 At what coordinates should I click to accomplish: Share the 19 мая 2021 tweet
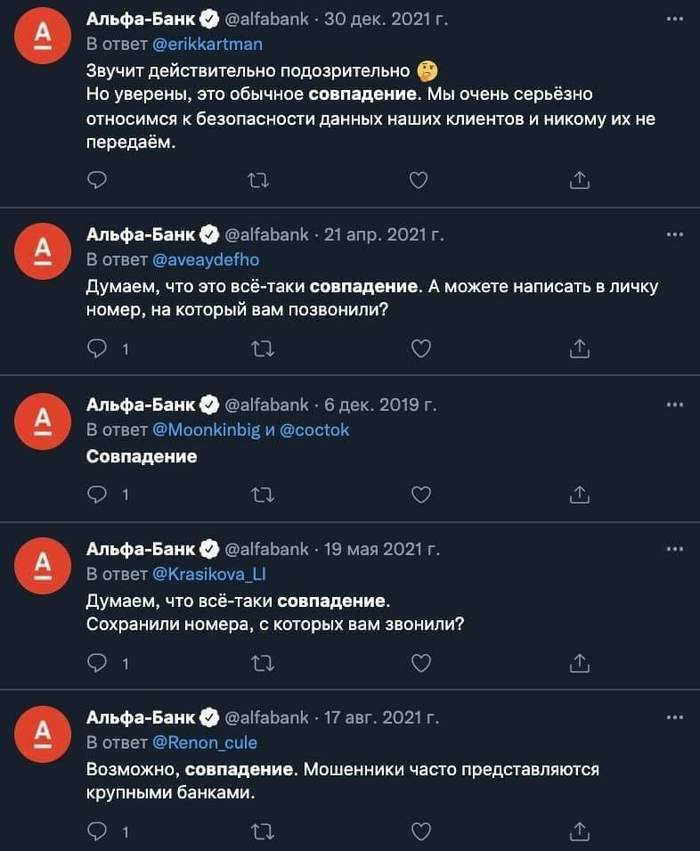click(580, 663)
